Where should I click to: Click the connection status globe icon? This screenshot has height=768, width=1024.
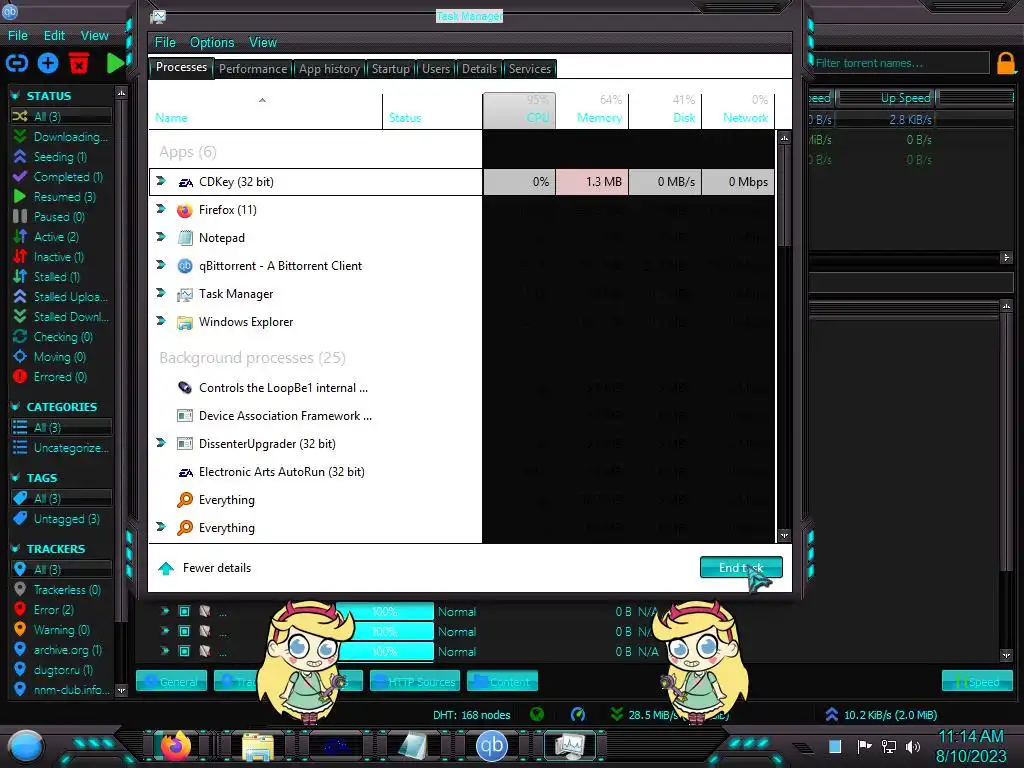click(537, 714)
